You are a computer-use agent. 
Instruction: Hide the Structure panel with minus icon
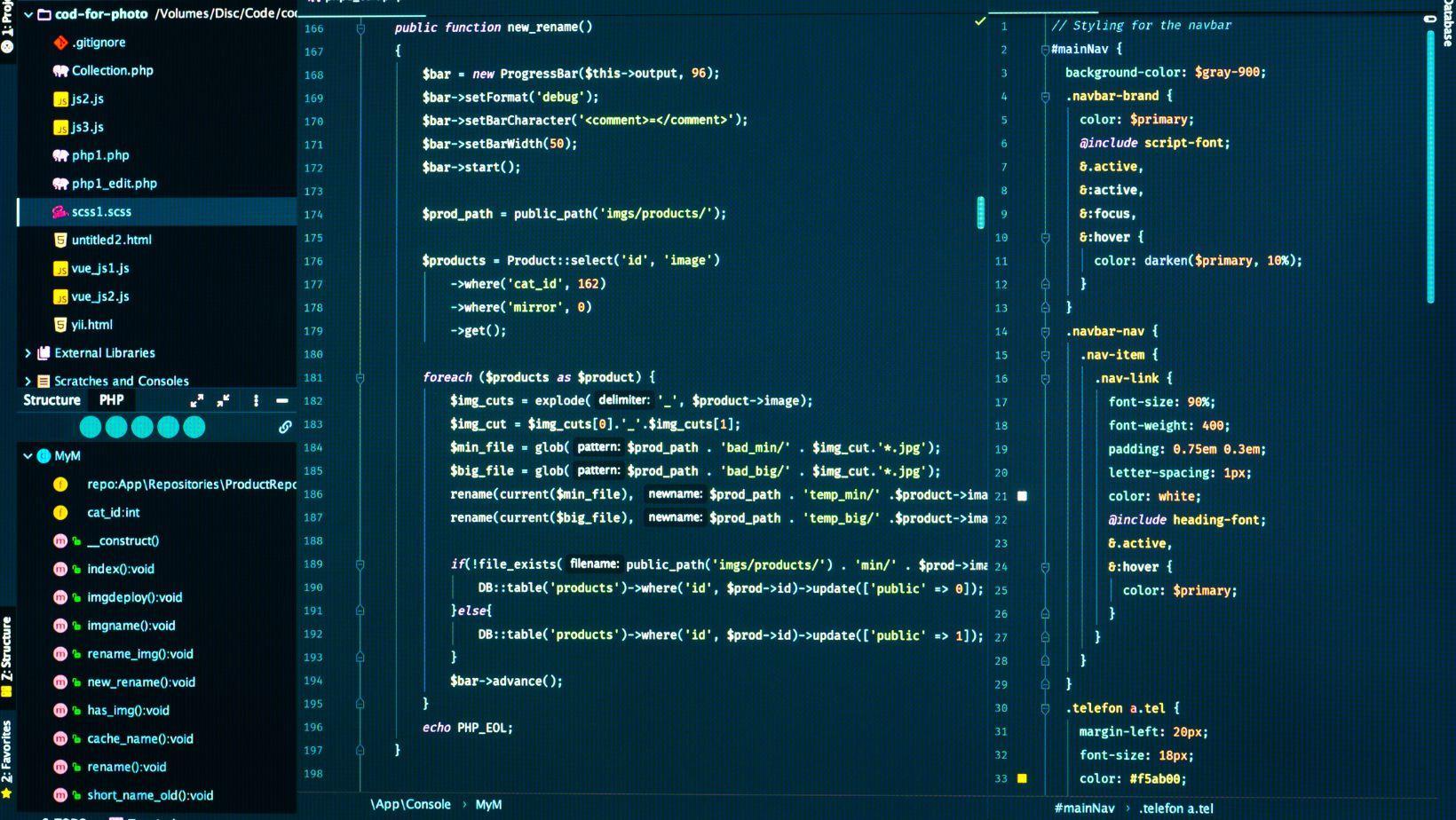tap(282, 401)
